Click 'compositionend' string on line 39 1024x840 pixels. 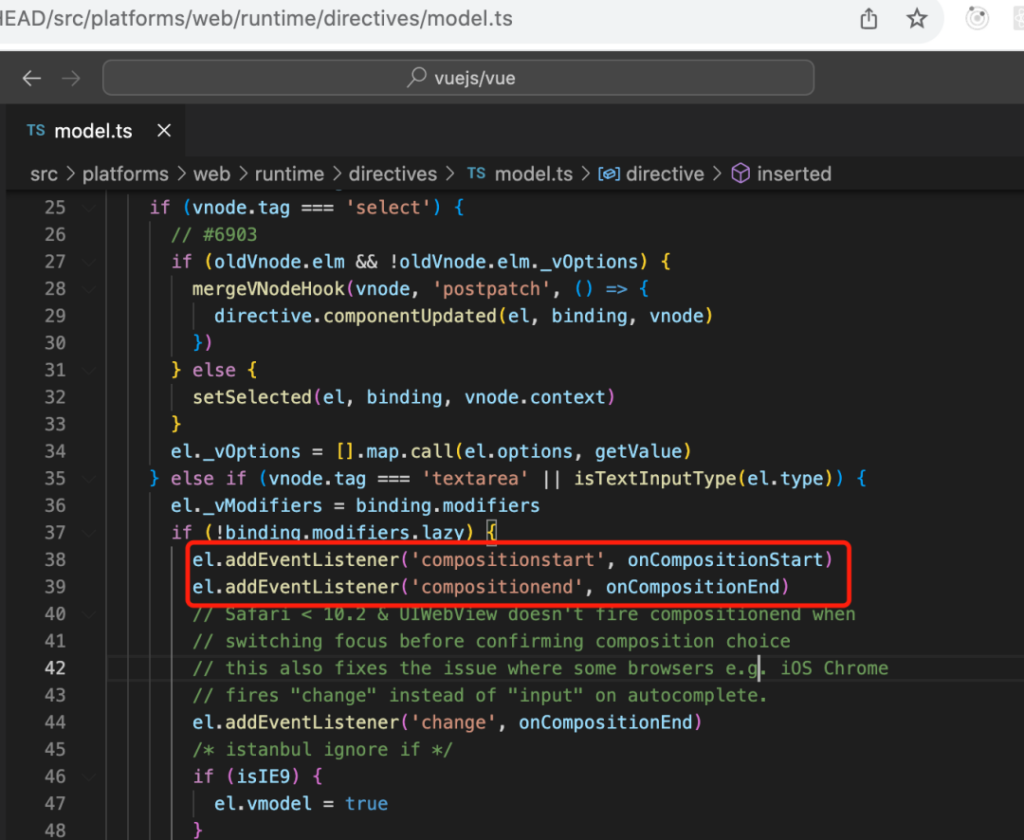point(496,587)
